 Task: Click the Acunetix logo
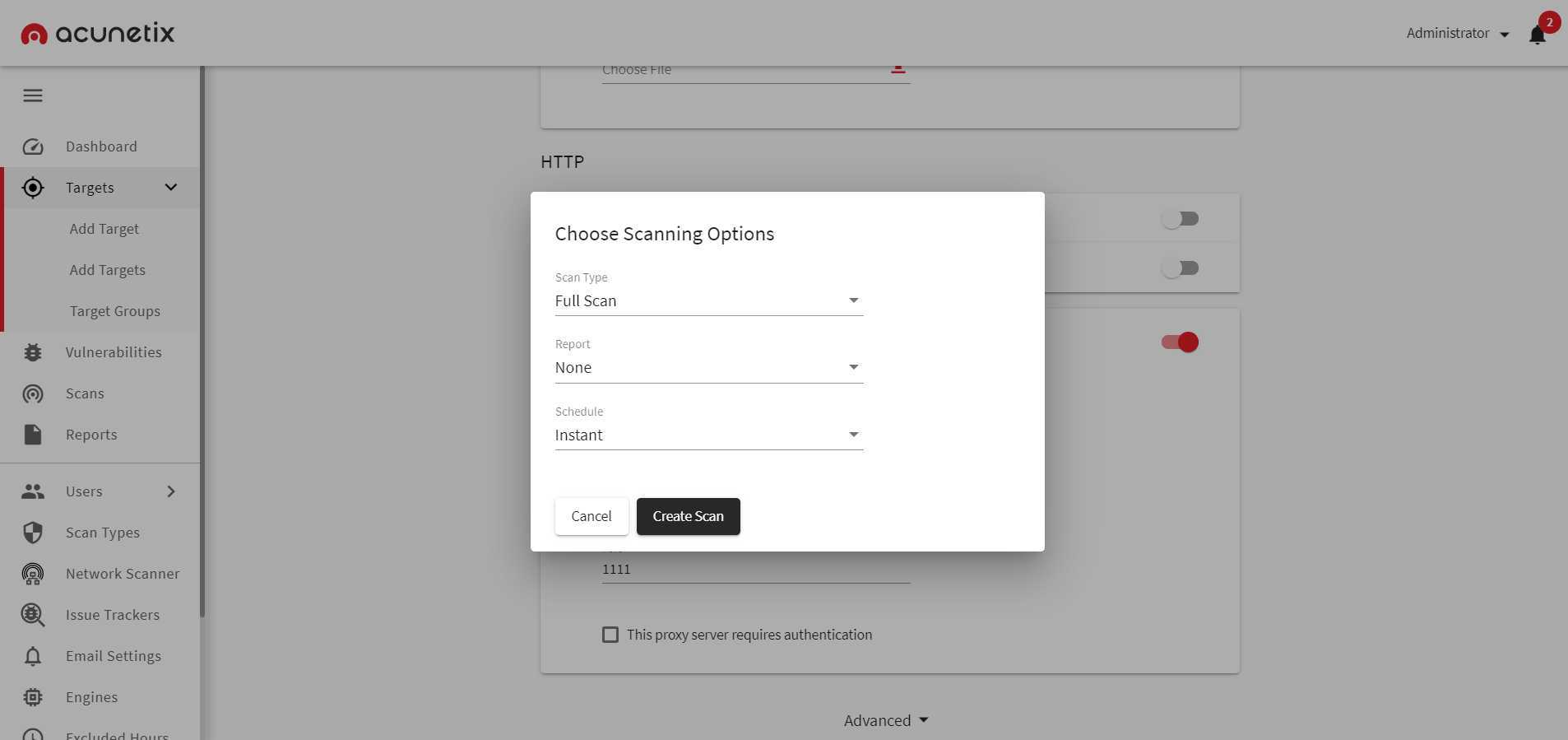point(97,33)
